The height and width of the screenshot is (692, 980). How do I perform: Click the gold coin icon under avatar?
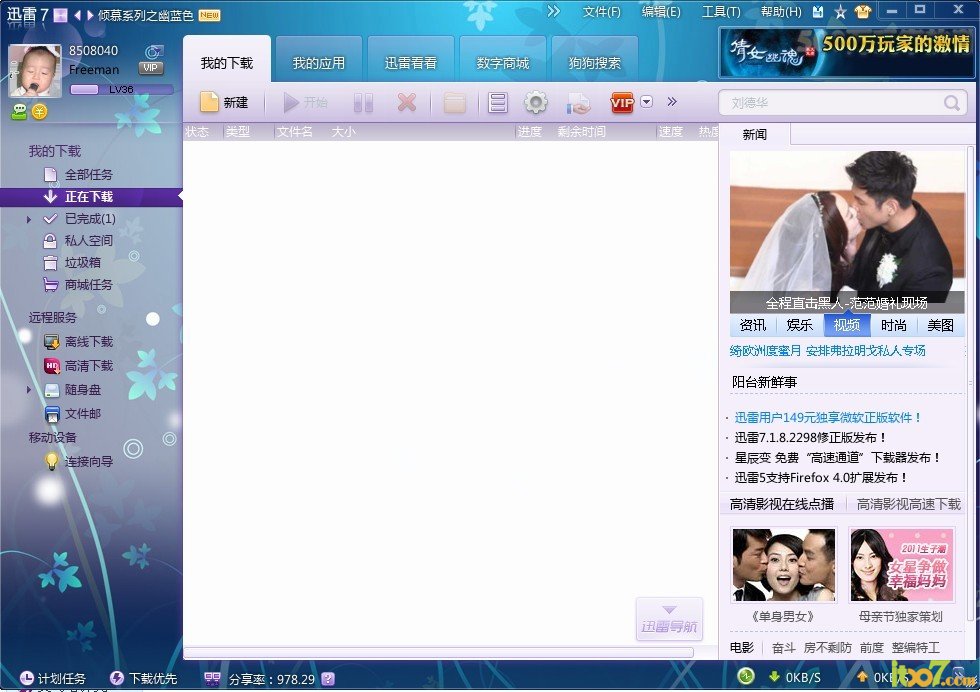click(x=39, y=112)
